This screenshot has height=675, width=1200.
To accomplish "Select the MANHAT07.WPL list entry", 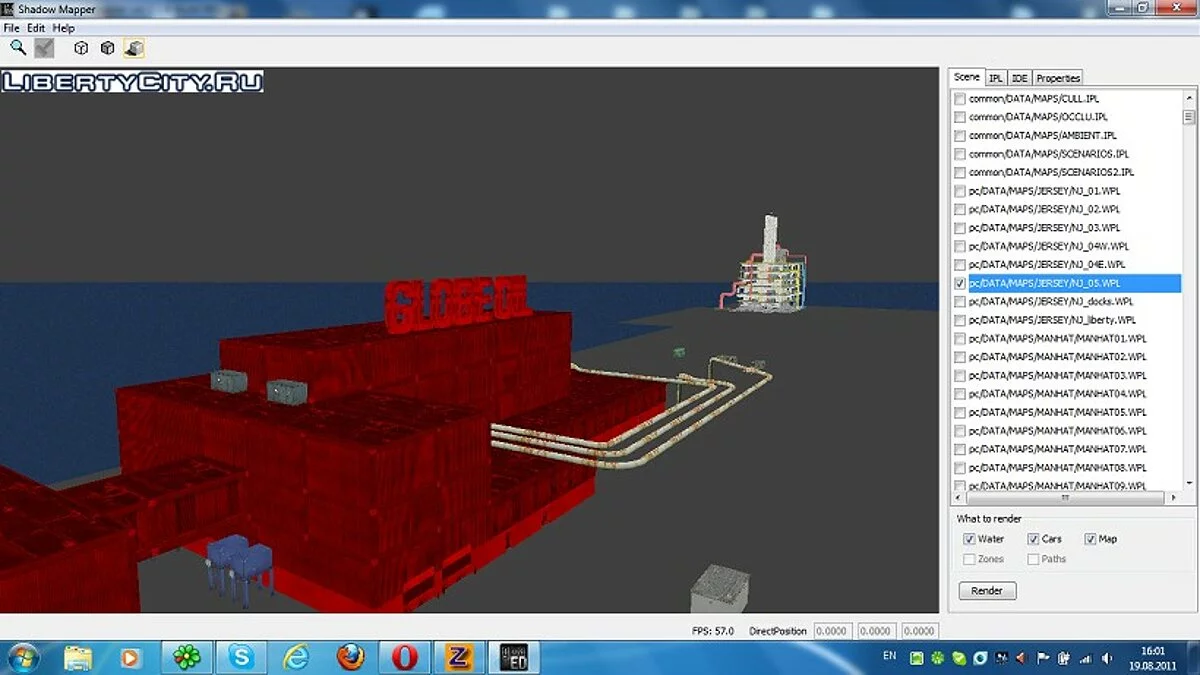I will [x=1058, y=449].
